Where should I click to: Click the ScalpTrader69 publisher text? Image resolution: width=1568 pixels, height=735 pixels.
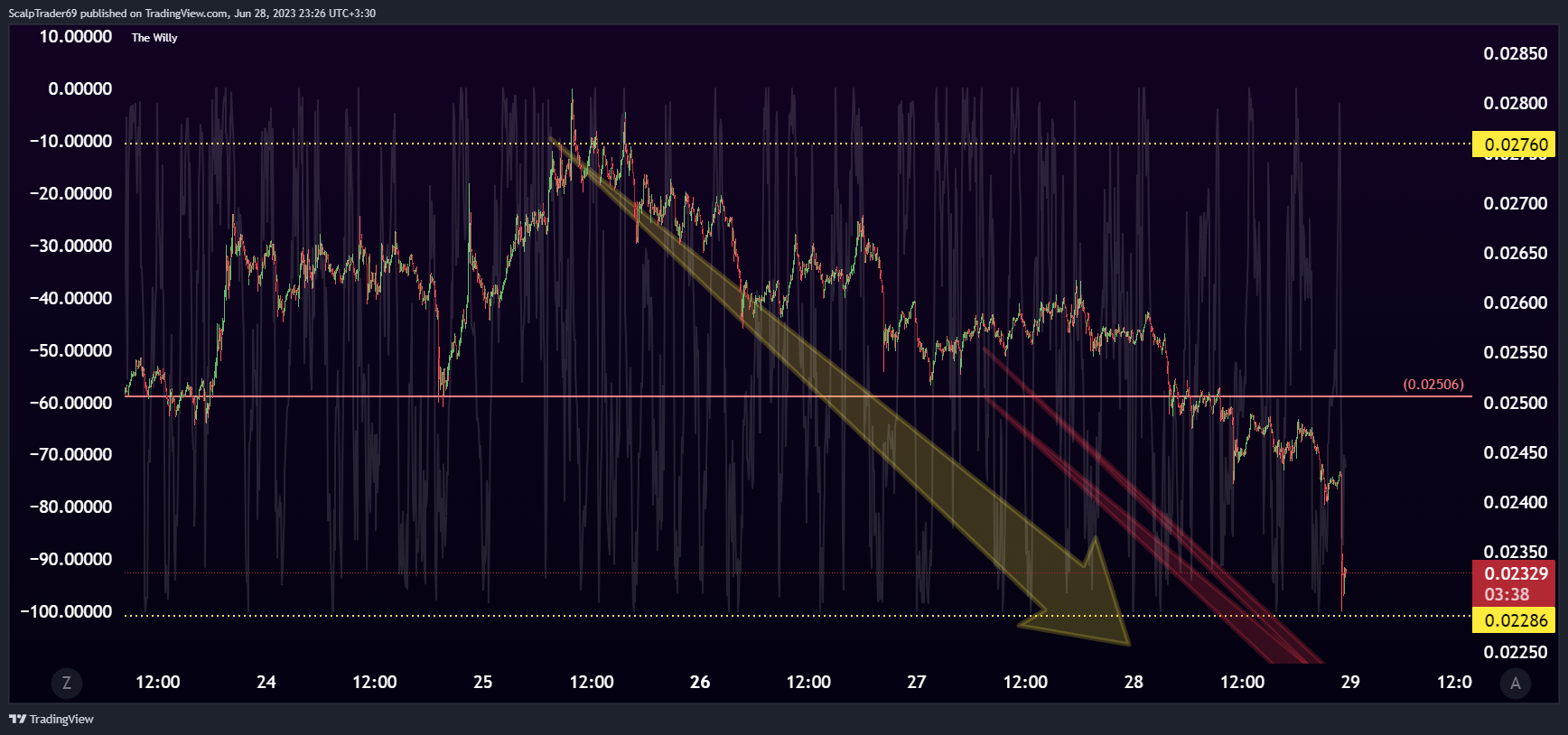click(43, 13)
